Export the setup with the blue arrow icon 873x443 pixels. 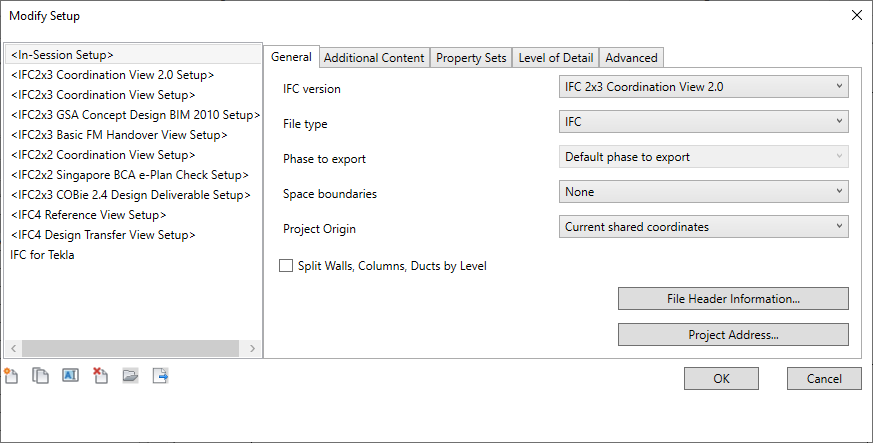(160, 376)
